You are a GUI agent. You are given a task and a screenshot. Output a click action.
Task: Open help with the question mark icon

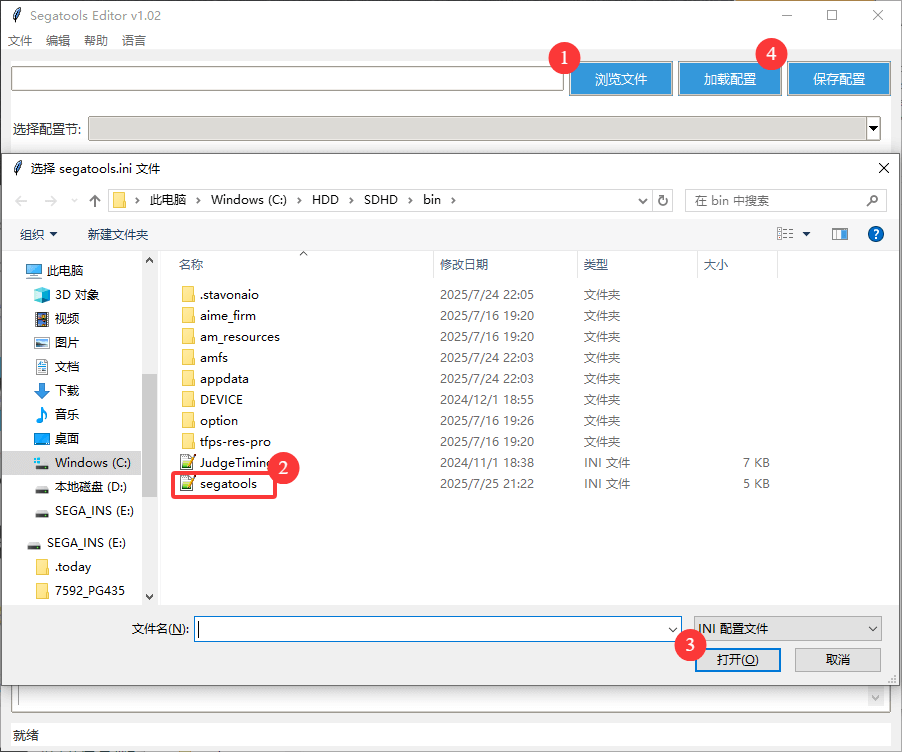click(x=876, y=234)
